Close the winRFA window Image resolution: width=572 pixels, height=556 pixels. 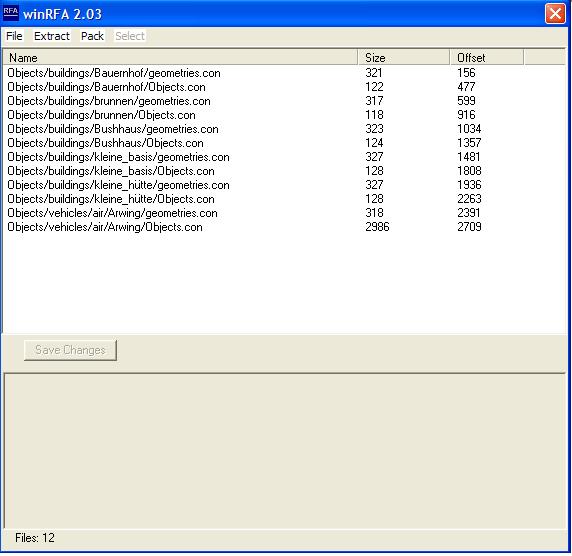[x=555, y=14]
